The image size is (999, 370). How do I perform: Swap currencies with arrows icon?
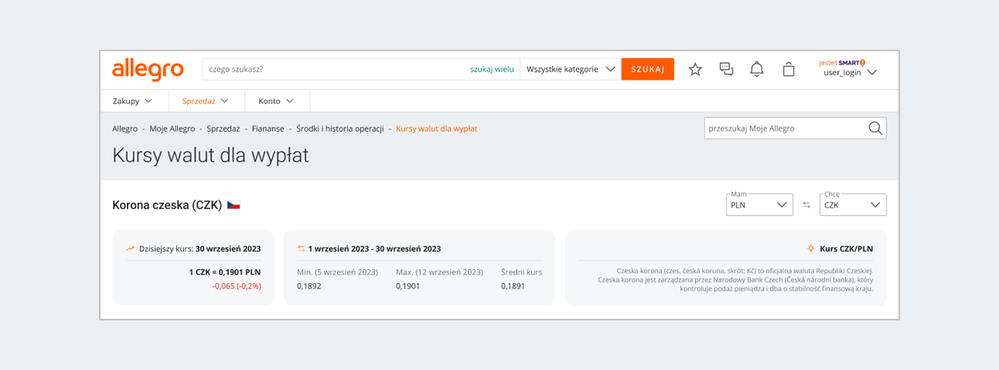[x=807, y=205]
